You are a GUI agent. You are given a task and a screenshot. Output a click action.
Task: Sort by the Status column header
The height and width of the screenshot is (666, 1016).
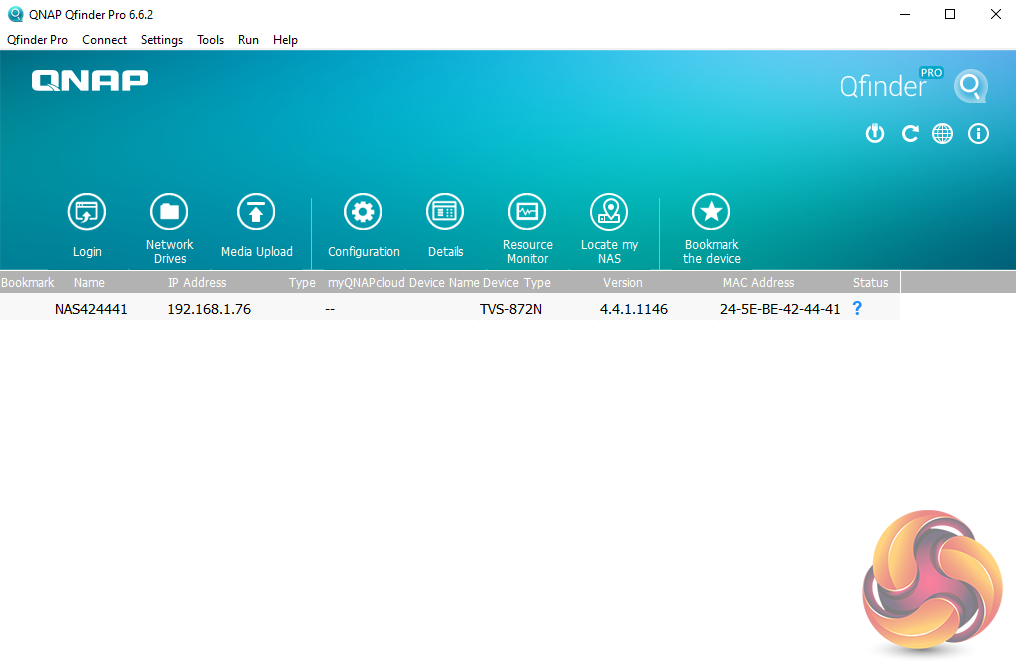click(870, 282)
